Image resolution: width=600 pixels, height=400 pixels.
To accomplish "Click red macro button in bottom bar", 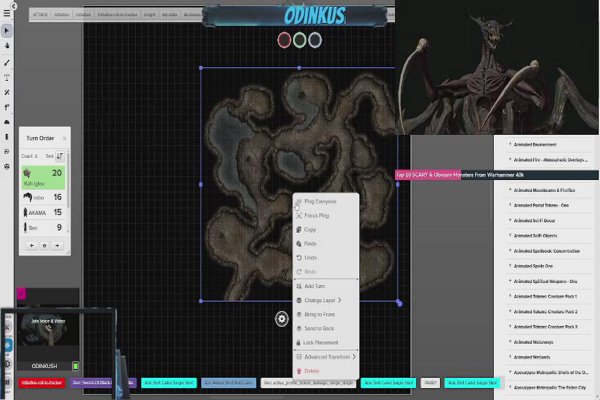I will (42, 383).
